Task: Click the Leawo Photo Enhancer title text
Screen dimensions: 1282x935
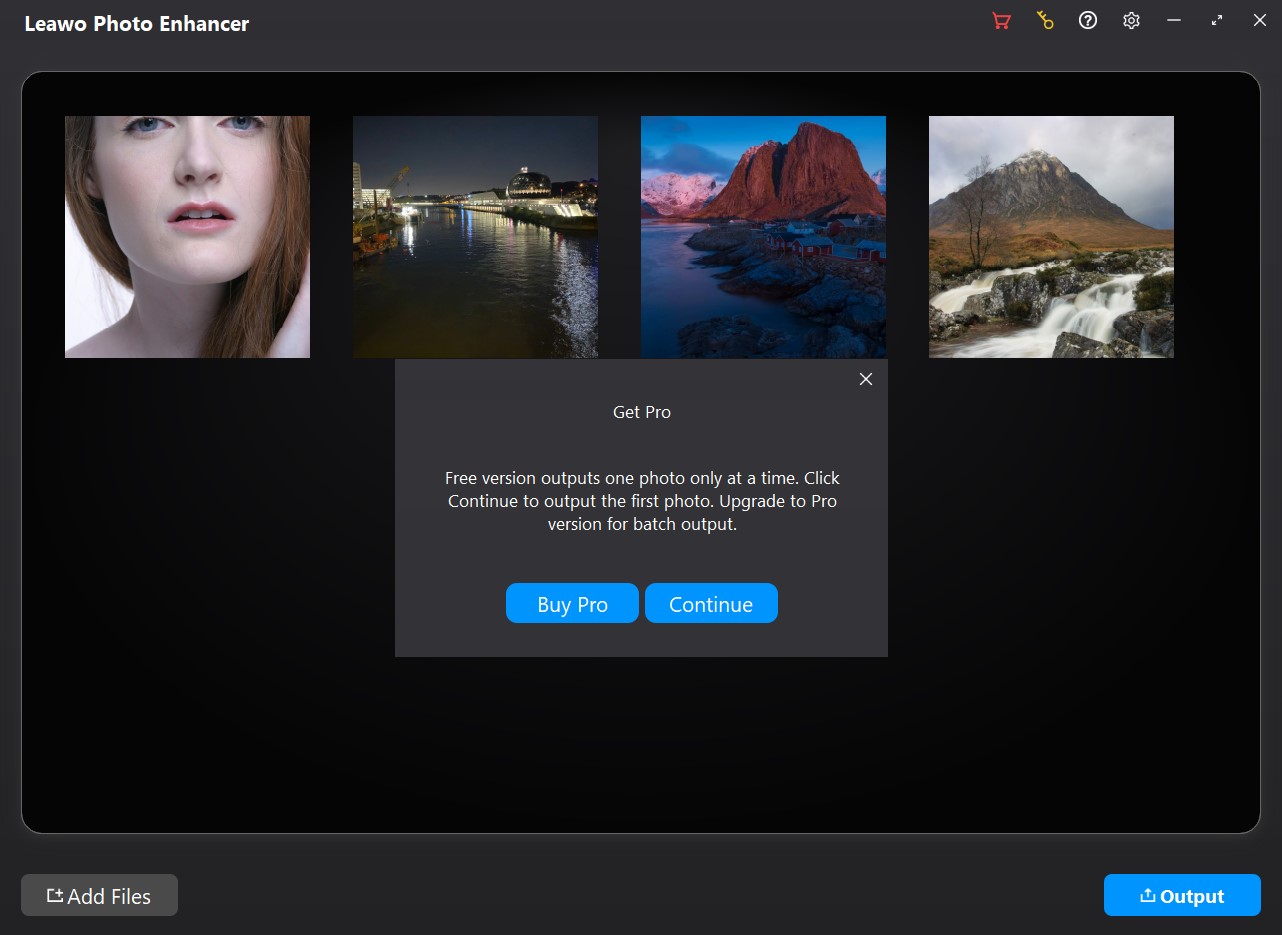Action: (137, 24)
